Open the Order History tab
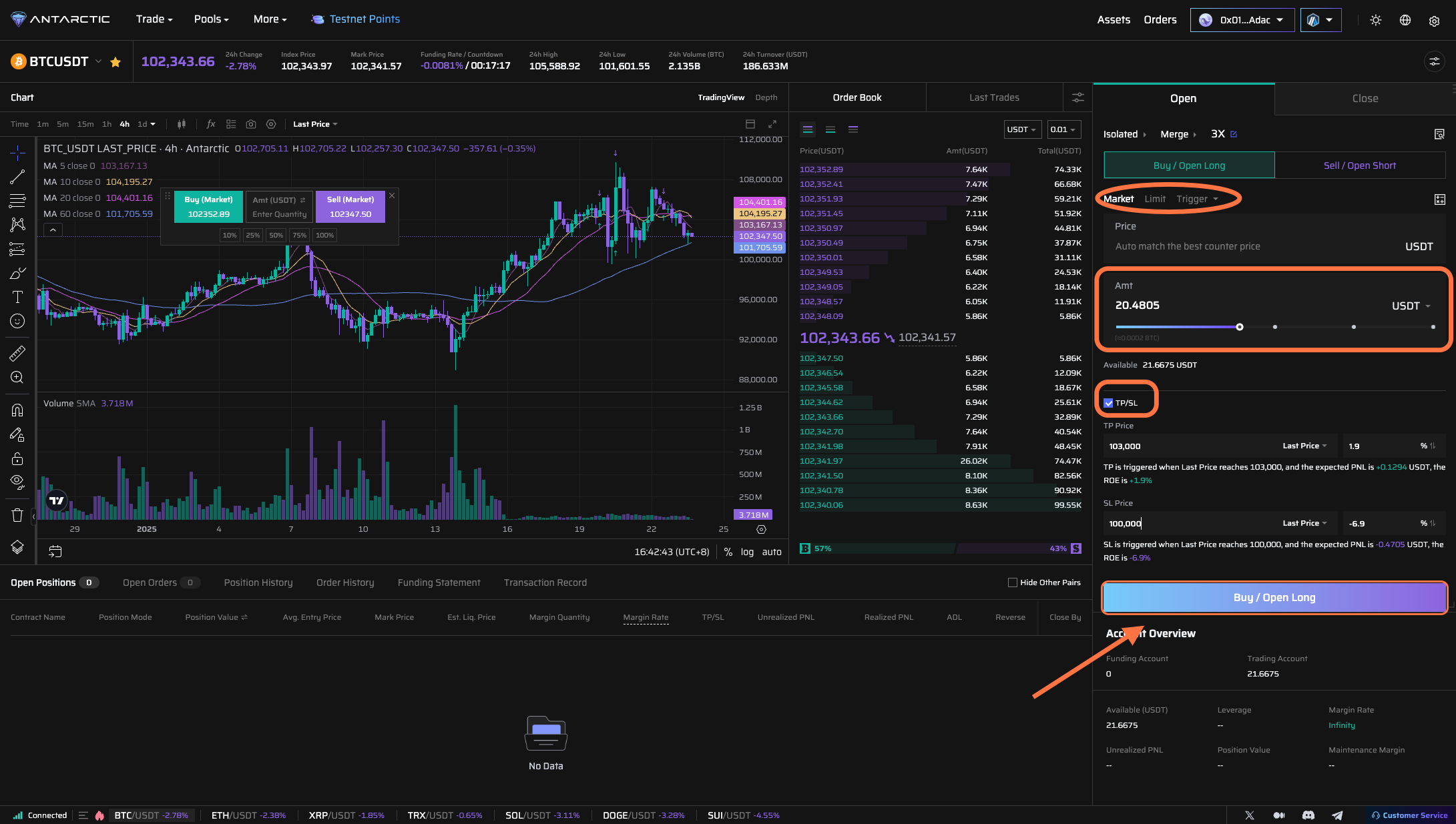The image size is (1456, 824). pos(345,582)
